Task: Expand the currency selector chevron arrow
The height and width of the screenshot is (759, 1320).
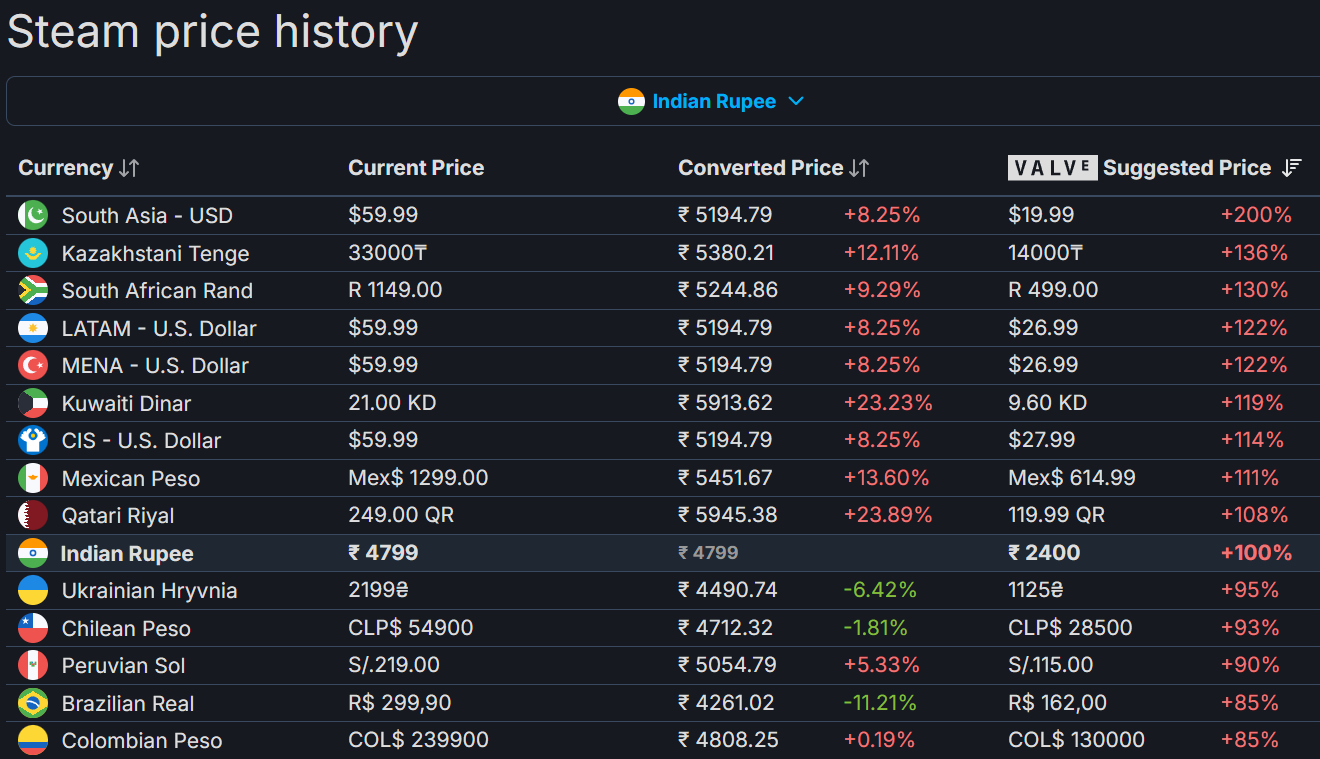Action: point(796,101)
